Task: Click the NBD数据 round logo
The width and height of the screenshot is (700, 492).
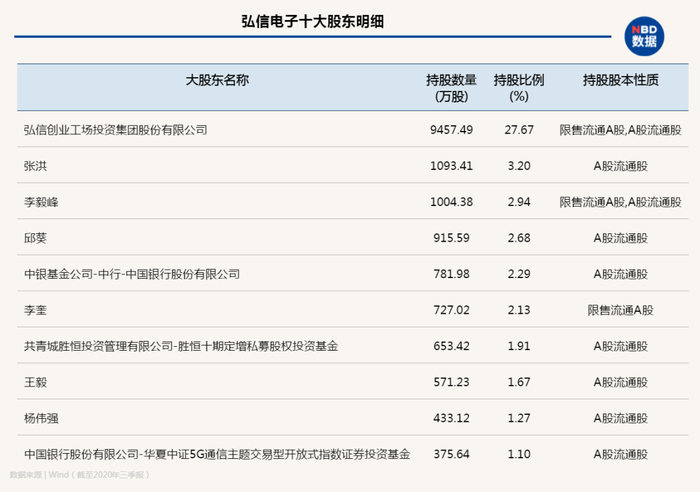Action: pyautogui.click(x=644, y=37)
